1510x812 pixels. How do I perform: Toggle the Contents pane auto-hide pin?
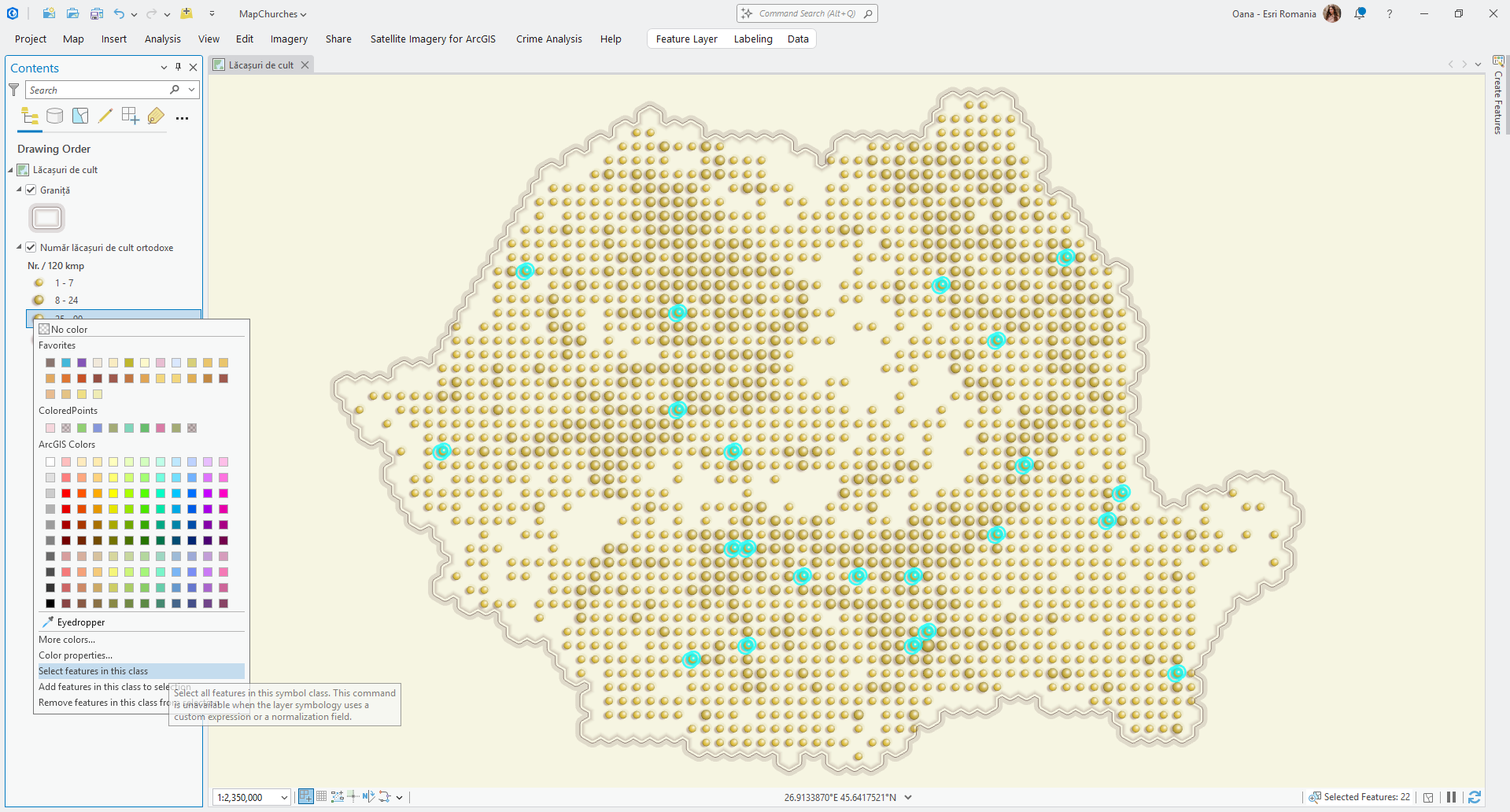click(x=179, y=68)
